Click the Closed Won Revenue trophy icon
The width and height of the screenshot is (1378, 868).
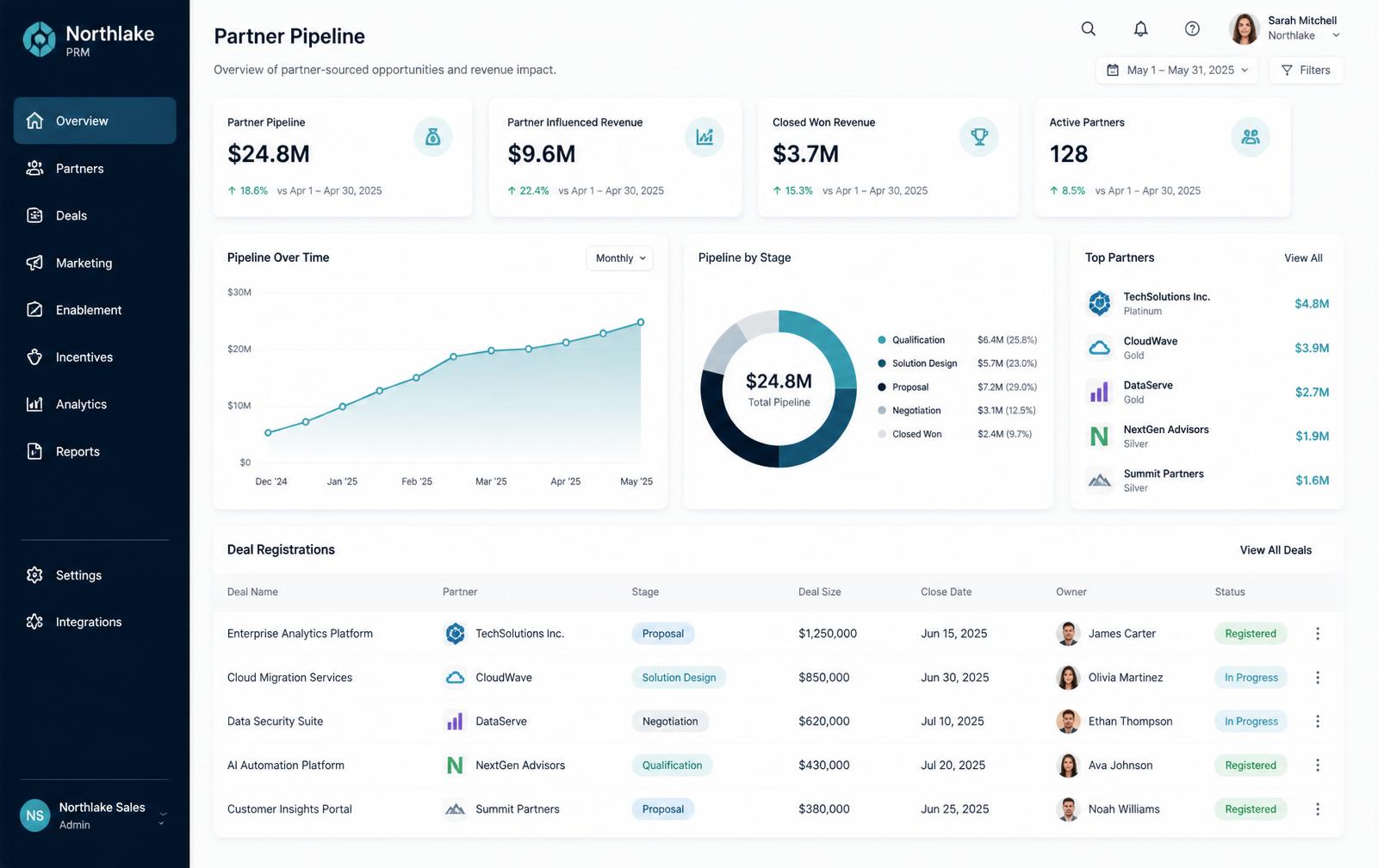click(979, 137)
